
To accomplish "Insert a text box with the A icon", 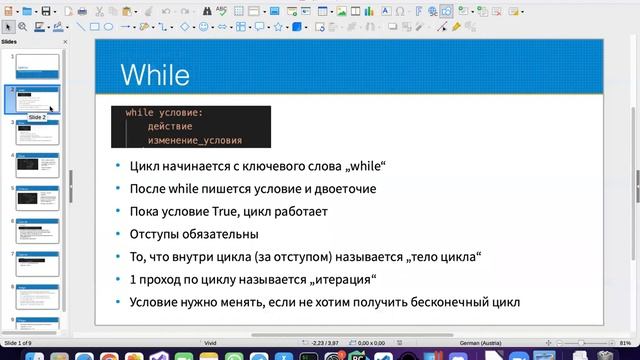I will click(386, 11).
